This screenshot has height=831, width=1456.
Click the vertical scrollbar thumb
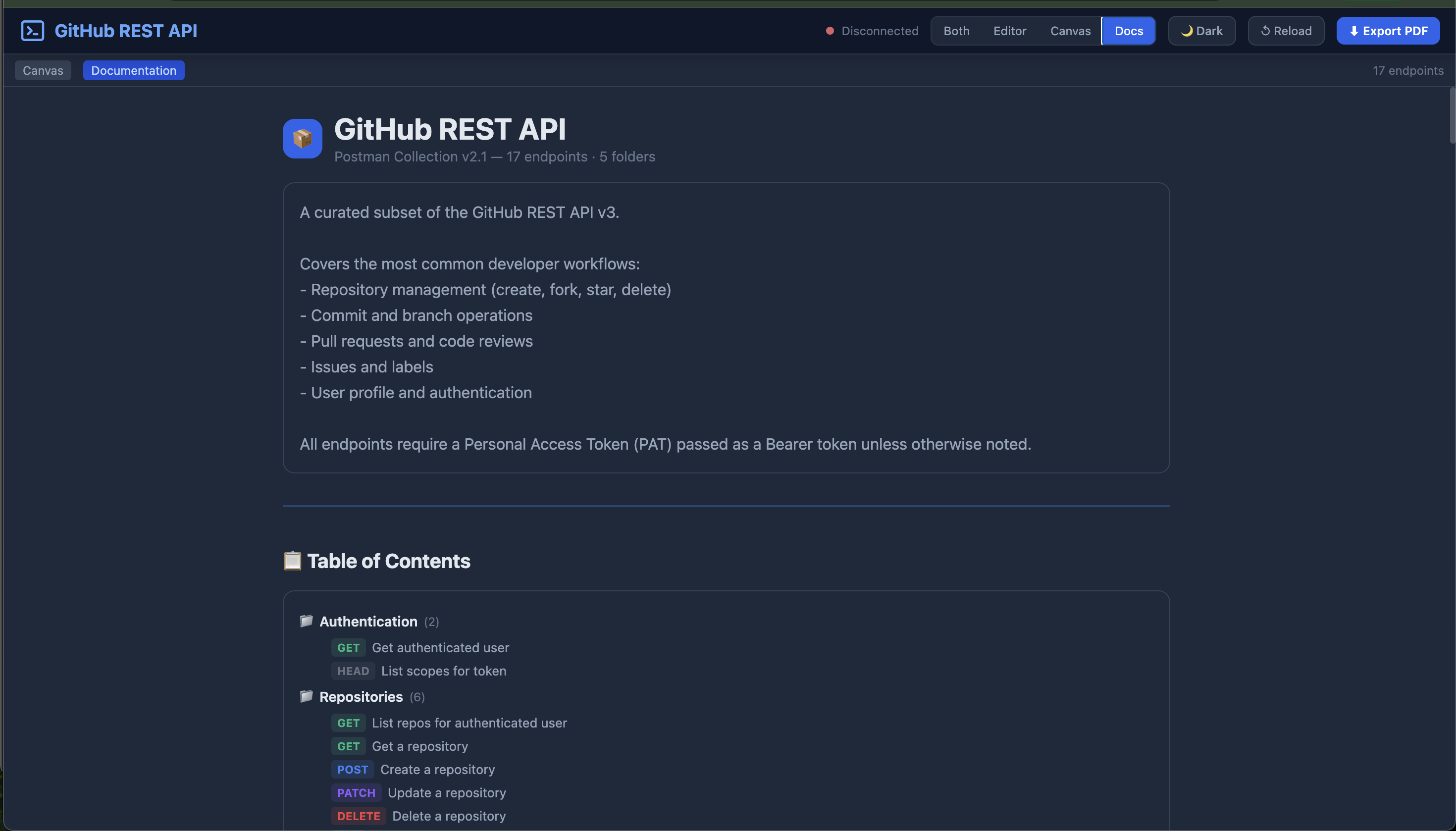[1452, 116]
